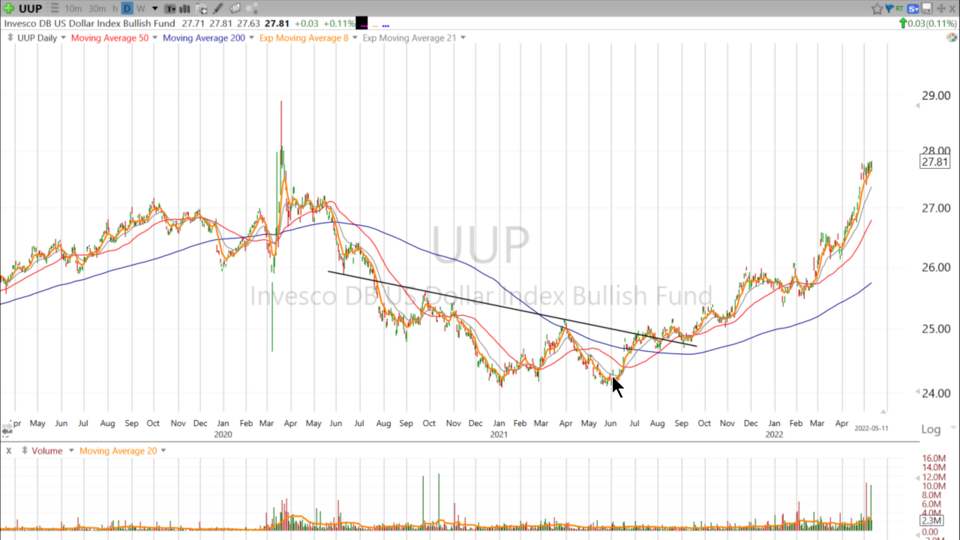Image resolution: width=960 pixels, height=540 pixels.
Task: Click the move window crosshair icon
Action: click(941, 9)
